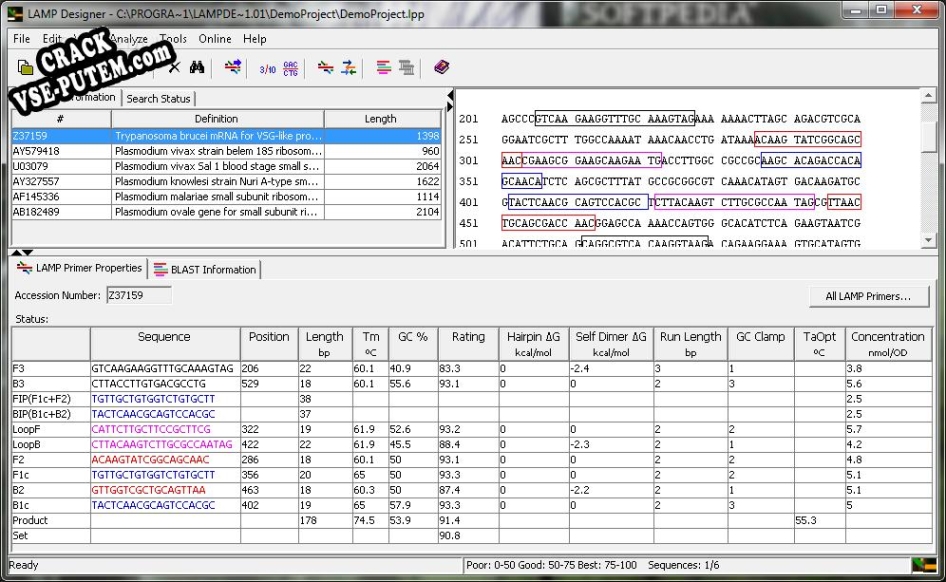The height and width of the screenshot is (582, 946).
Task: Open the Online menu
Action: [x=215, y=39]
